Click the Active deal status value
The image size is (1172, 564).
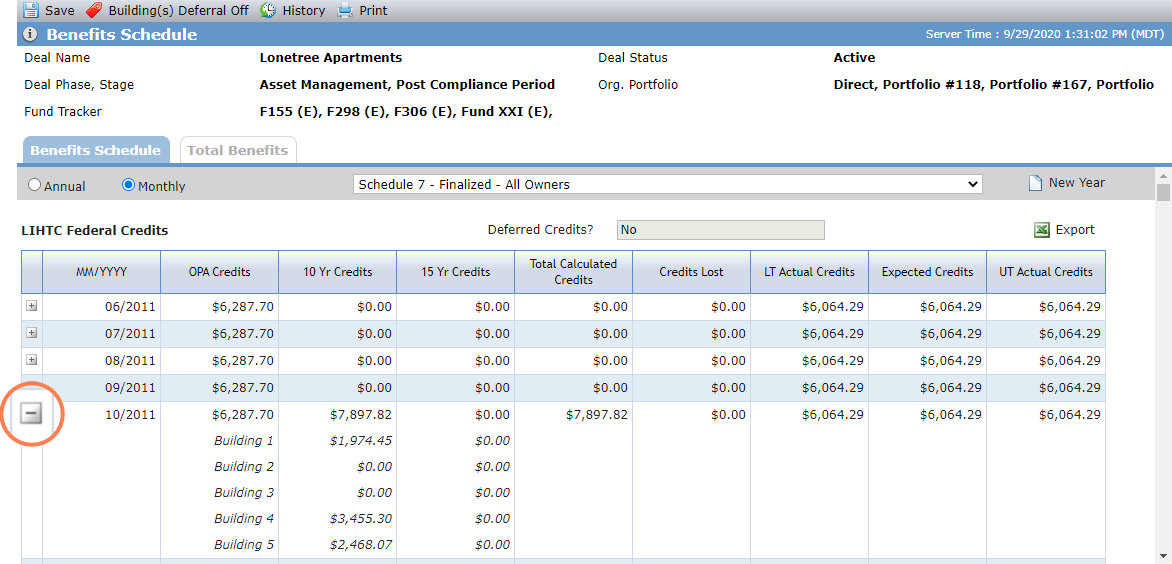coord(854,58)
